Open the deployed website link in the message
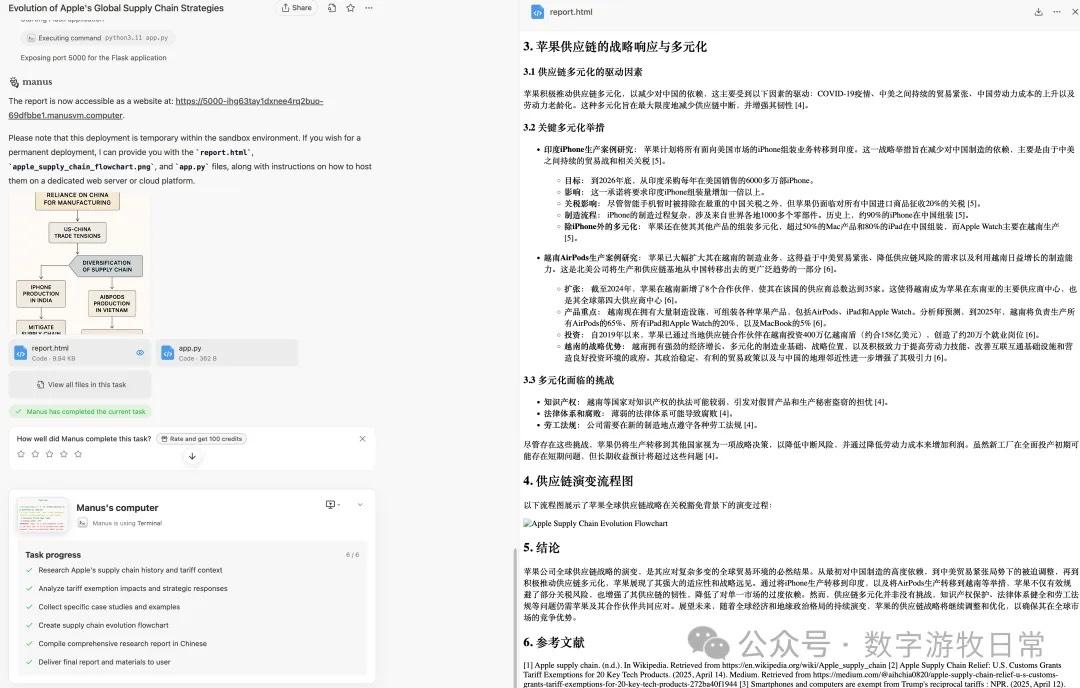The width and height of the screenshot is (1080, 688). click(x=250, y=101)
